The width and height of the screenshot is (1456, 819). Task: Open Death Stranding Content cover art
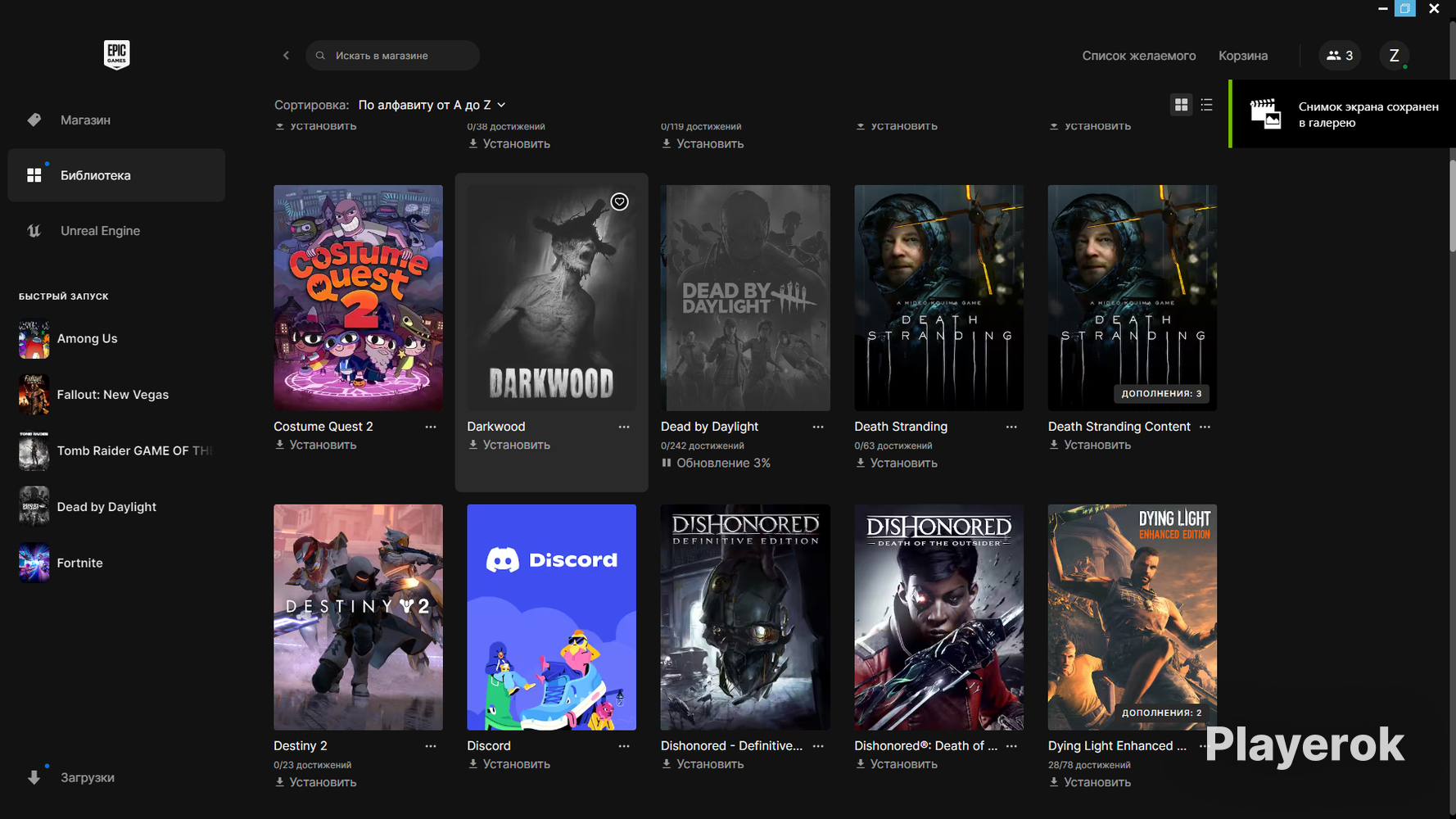tap(1133, 297)
